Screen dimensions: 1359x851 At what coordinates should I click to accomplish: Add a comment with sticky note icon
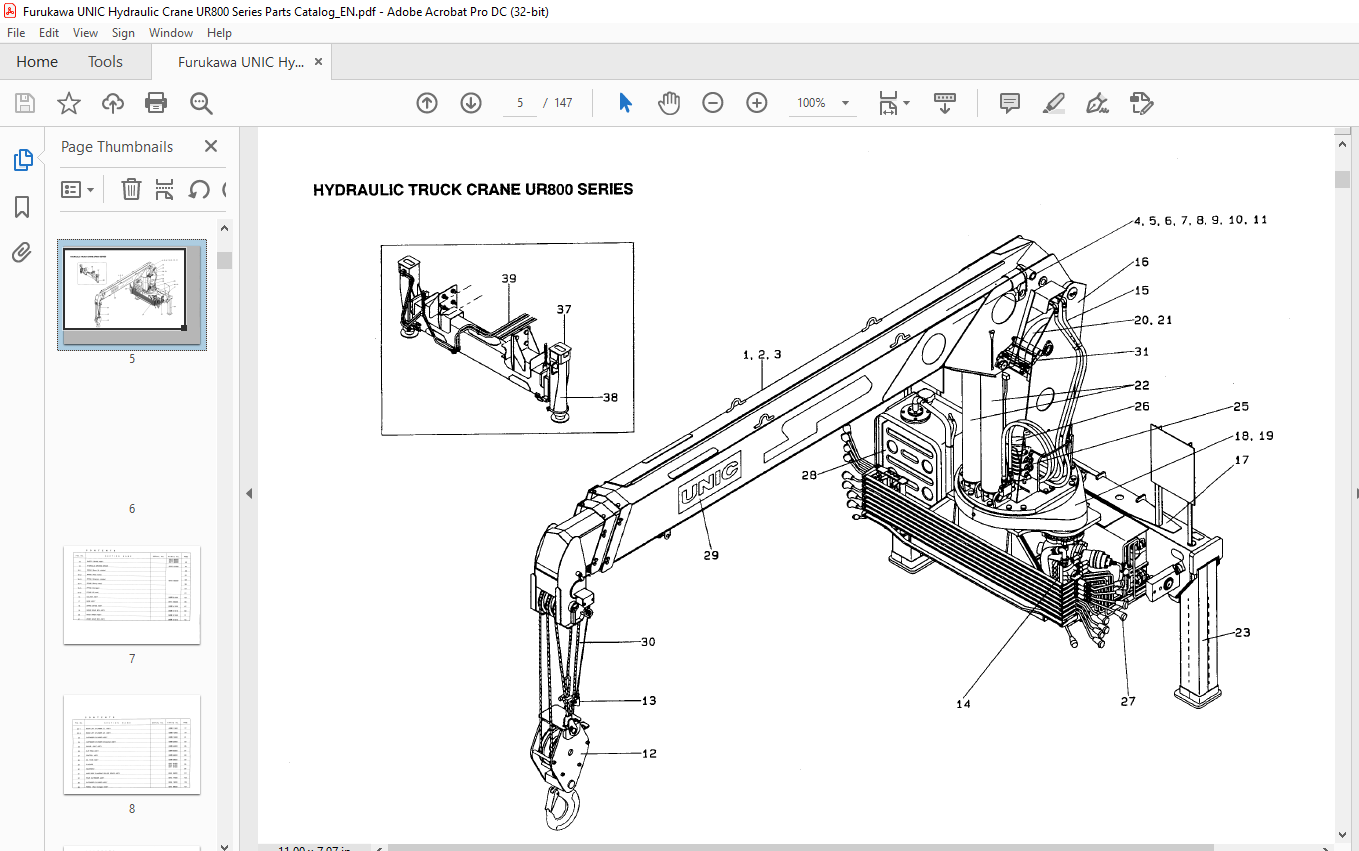1009,103
